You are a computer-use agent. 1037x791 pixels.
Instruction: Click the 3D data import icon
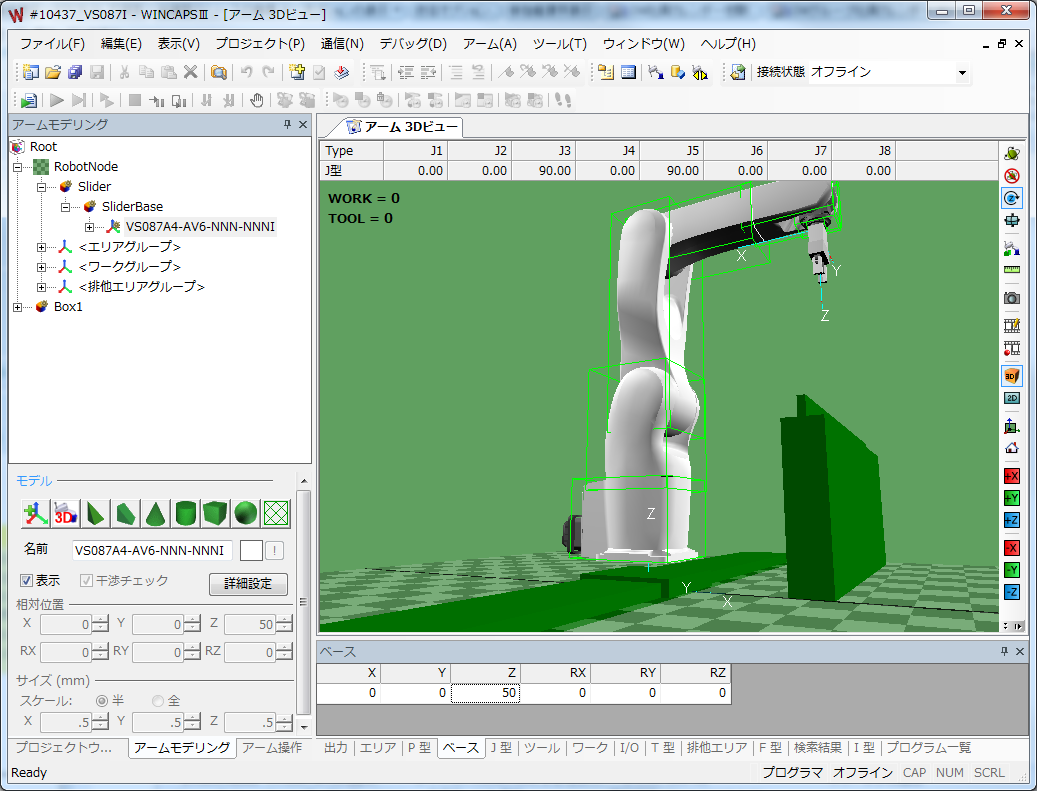click(x=66, y=514)
